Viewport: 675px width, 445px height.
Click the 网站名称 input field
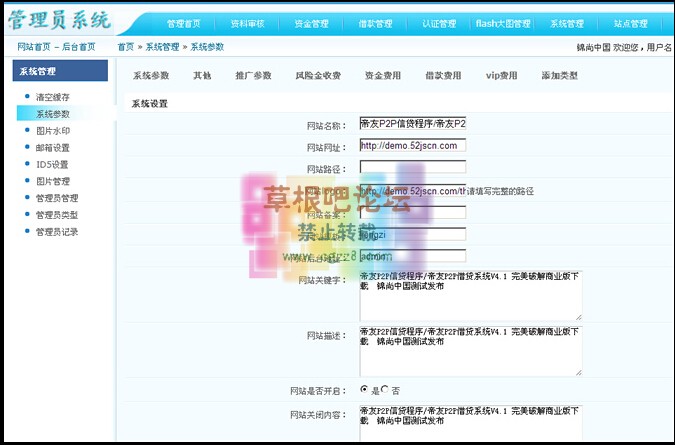[412, 124]
